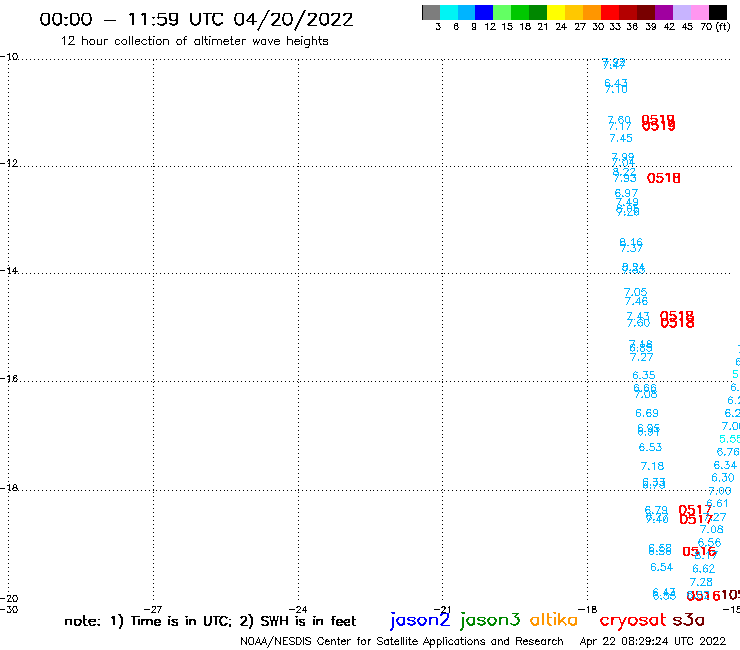The image size is (740, 650).
Task: Click the bright red legend swatch
Action: 610,12
